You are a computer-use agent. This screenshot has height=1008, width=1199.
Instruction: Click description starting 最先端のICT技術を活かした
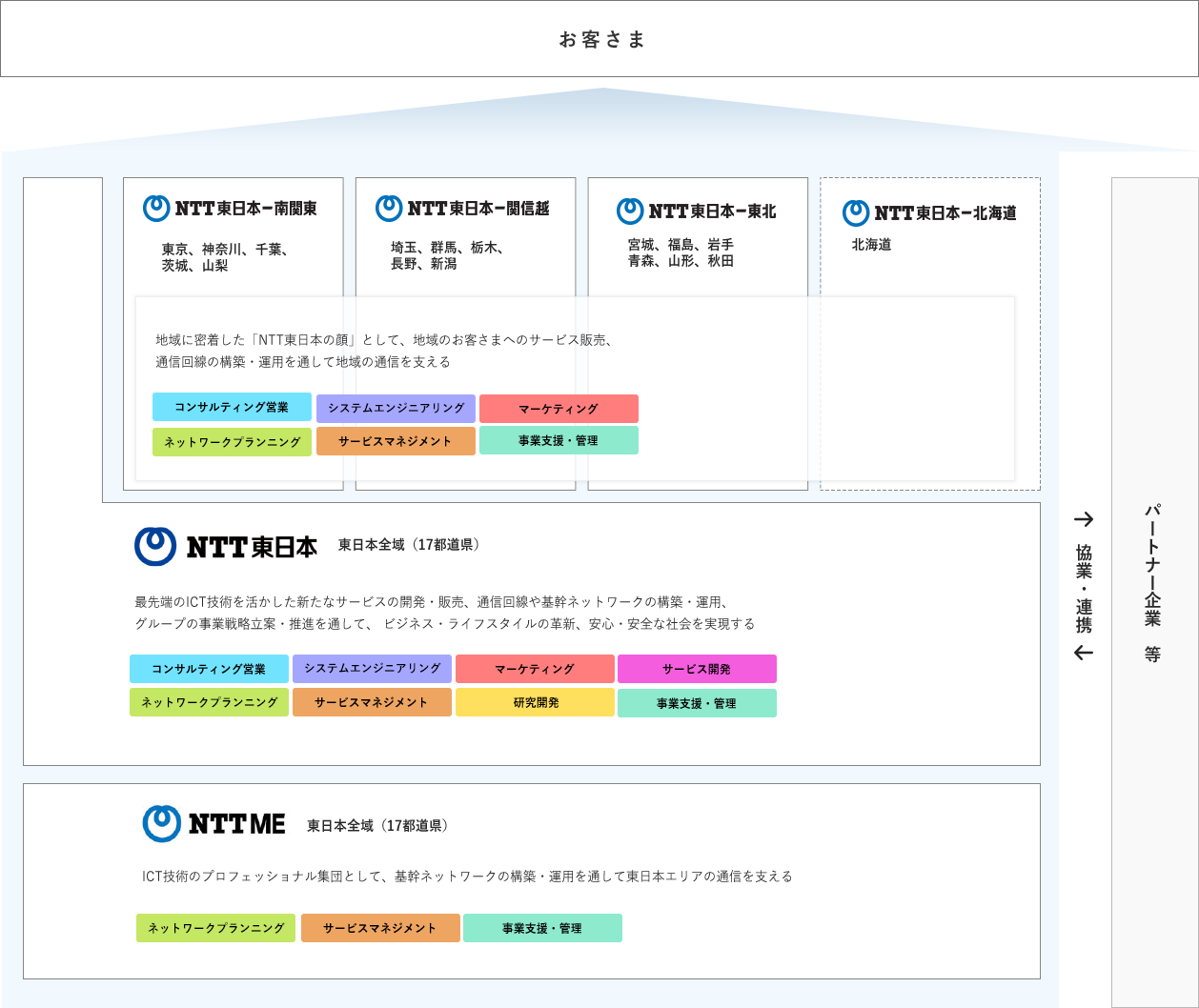click(445, 613)
